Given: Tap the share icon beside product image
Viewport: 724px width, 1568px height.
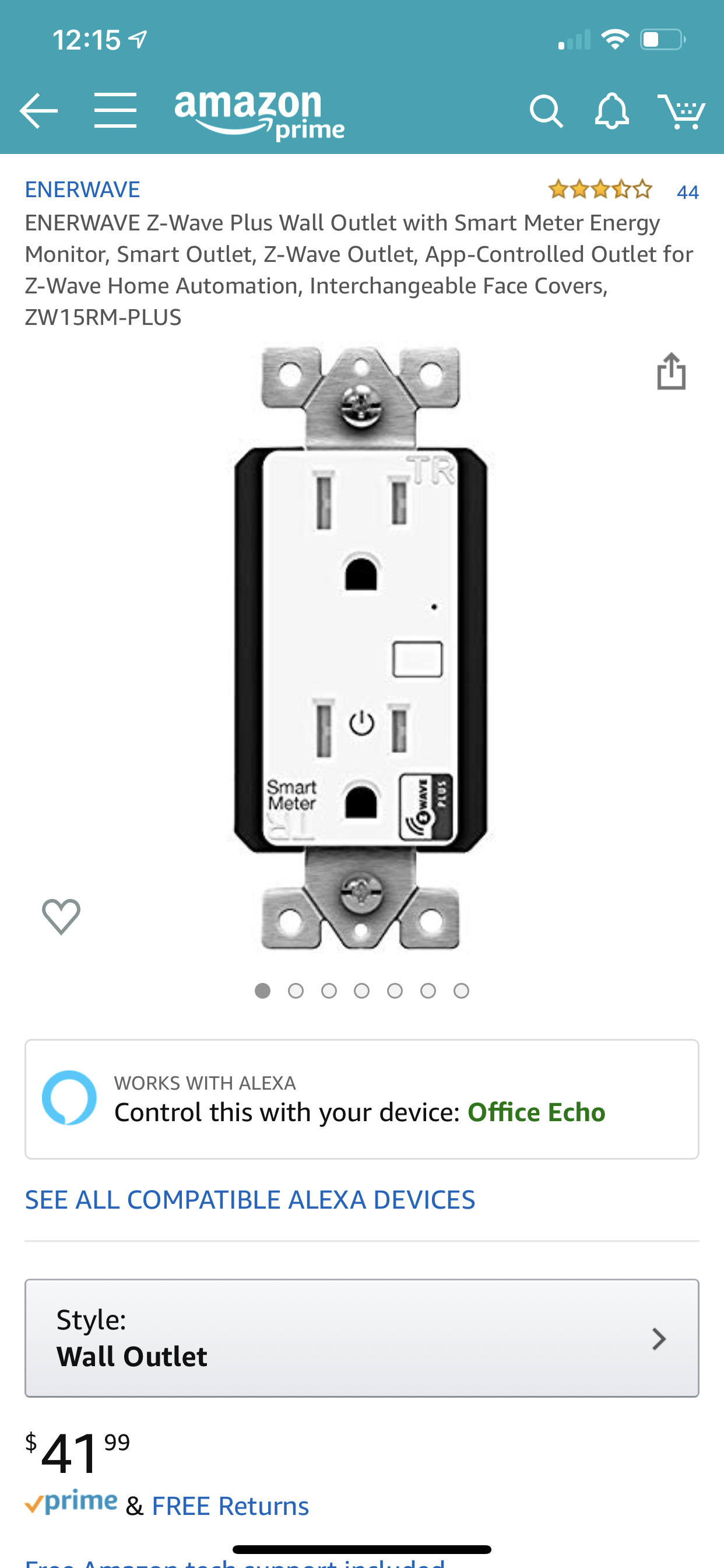Looking at the screenshot, I should click(x=671, y=370).
